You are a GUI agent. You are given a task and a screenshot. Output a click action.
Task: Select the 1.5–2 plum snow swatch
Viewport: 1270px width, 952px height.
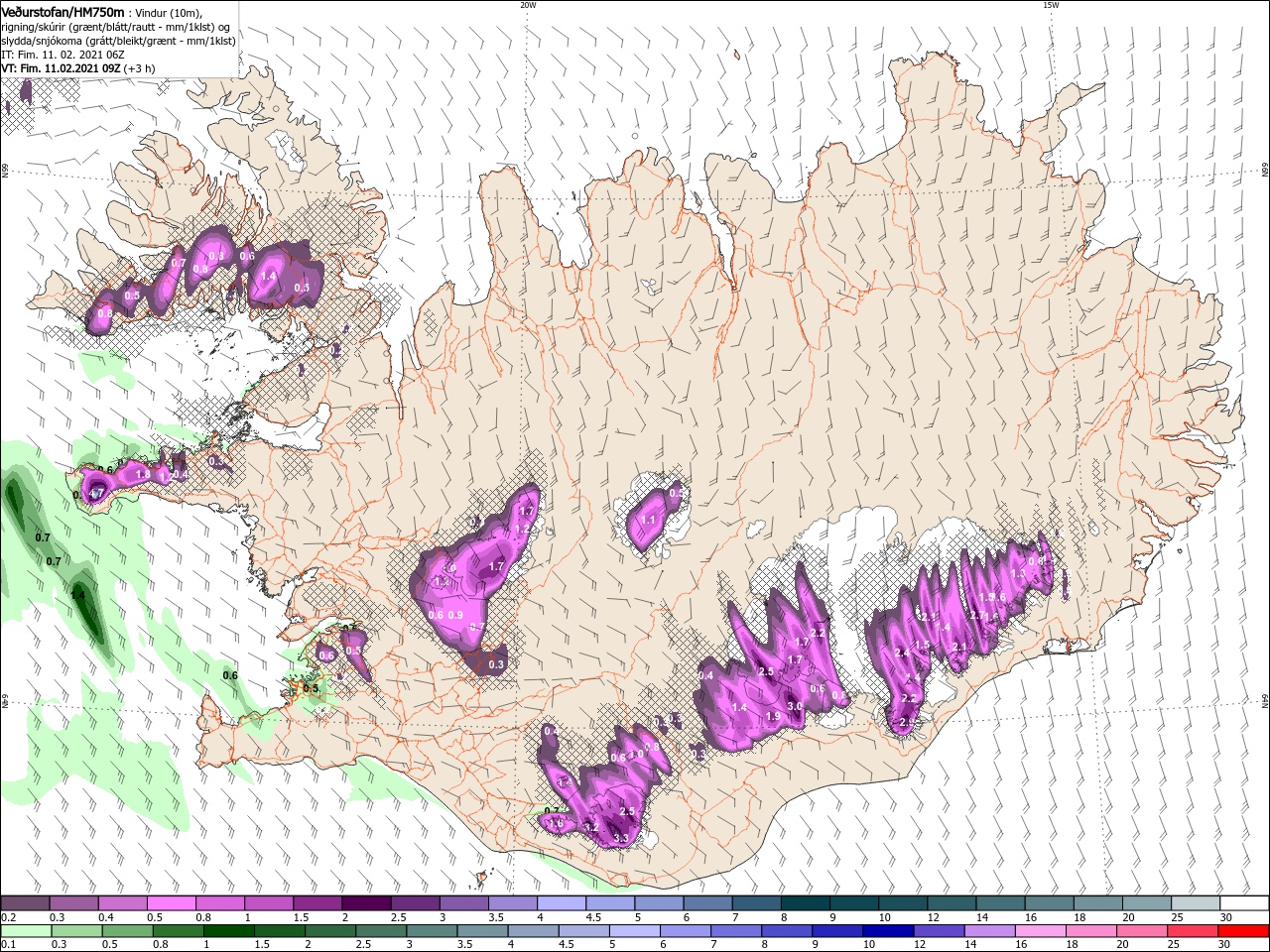click(x=317, y=903)
